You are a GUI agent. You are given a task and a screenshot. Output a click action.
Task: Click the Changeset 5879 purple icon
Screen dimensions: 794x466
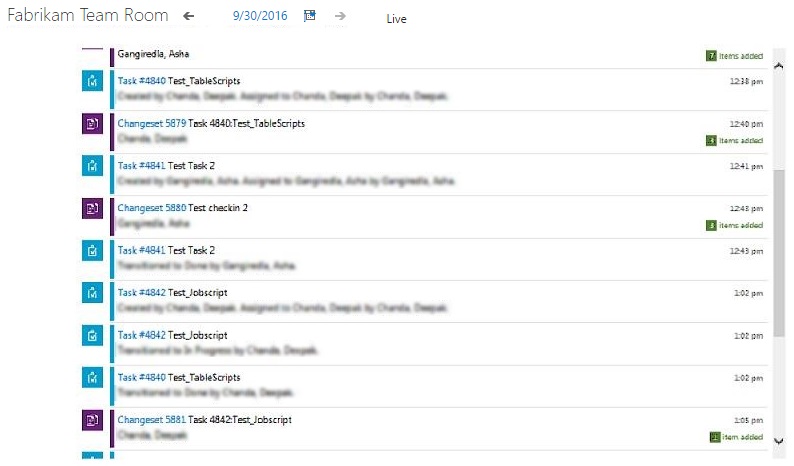(x=92, y=124)
